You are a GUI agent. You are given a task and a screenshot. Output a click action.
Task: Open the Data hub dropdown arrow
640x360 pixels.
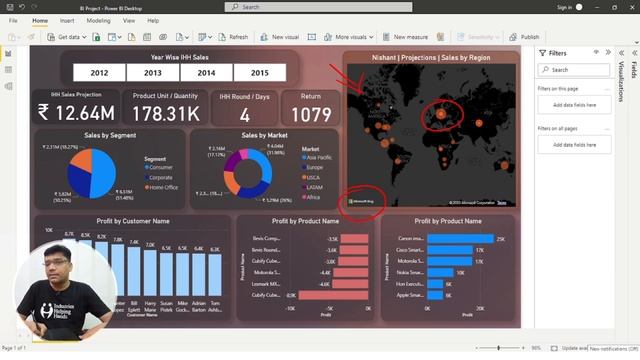pyautogui.click(x=120, y=37)
